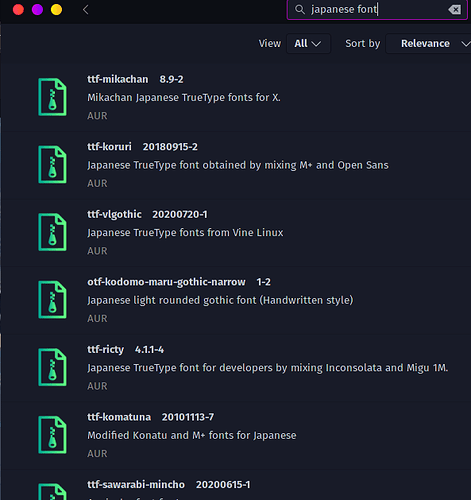Click the search magnifier icon
This screenshot has width=471, height=500.
300,9
